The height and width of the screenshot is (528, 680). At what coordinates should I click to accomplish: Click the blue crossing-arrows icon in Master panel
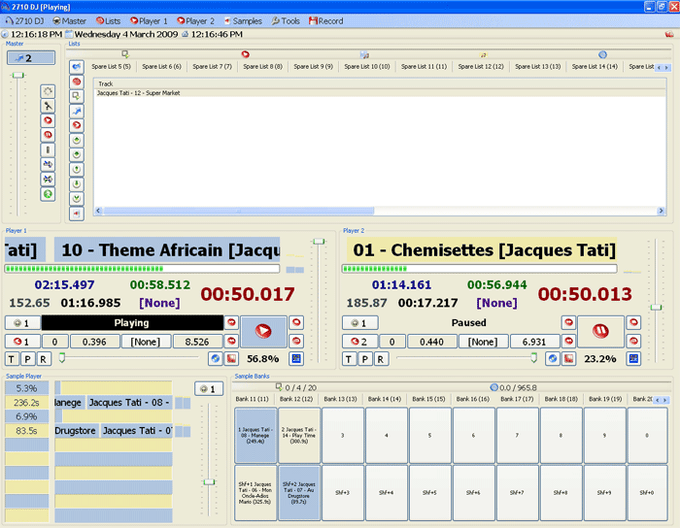pos(48,179)
